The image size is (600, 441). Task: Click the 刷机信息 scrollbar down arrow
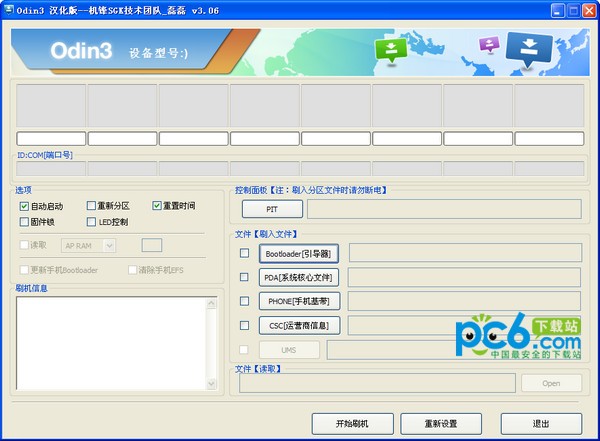point(211,384)
